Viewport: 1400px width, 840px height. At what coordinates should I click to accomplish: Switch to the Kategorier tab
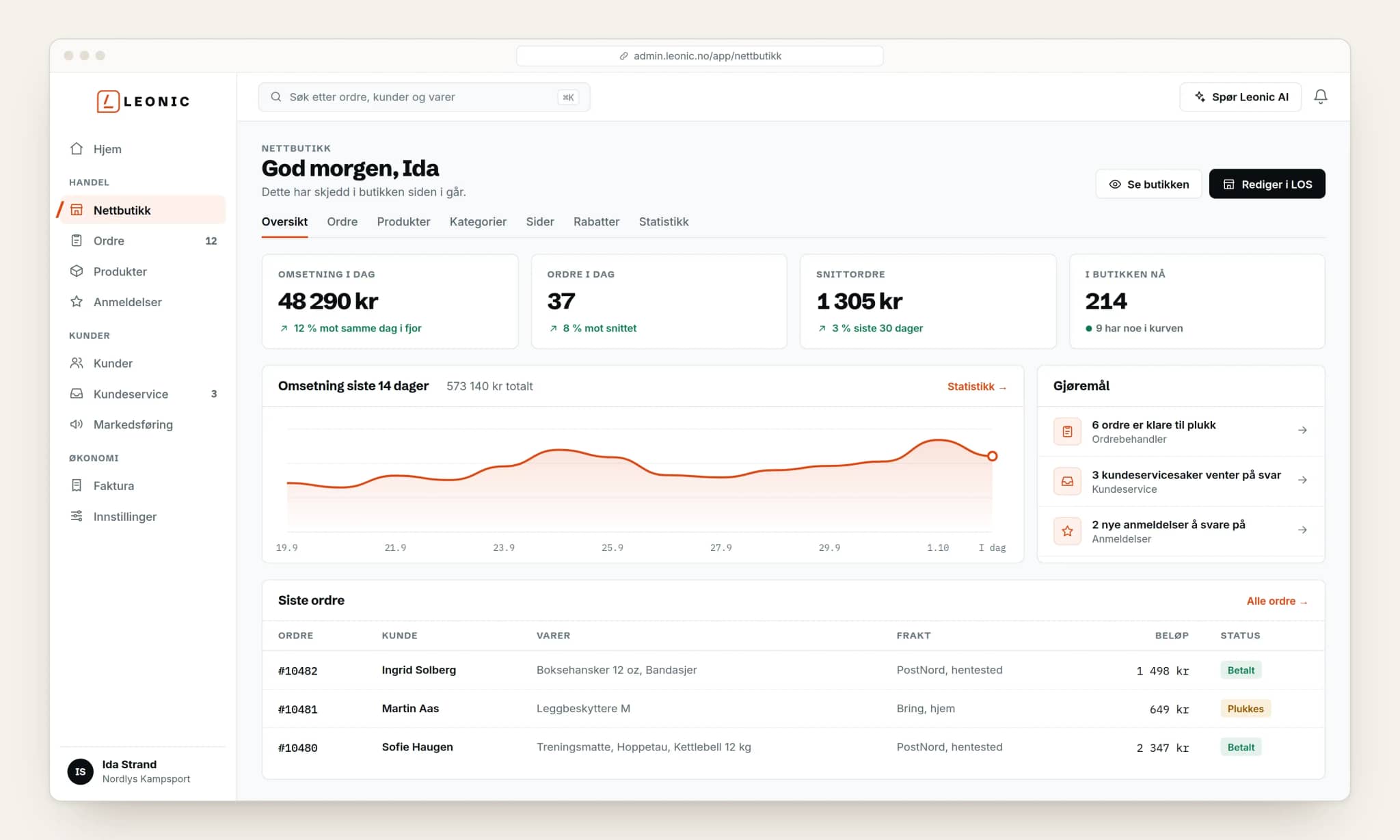[x=478, y=221]
